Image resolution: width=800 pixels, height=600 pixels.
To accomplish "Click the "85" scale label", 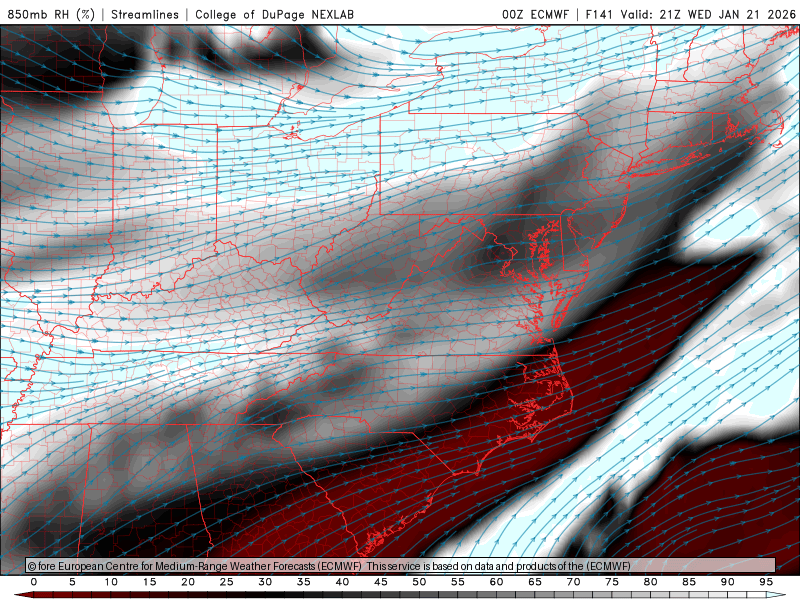I will [x=689, y=582].
